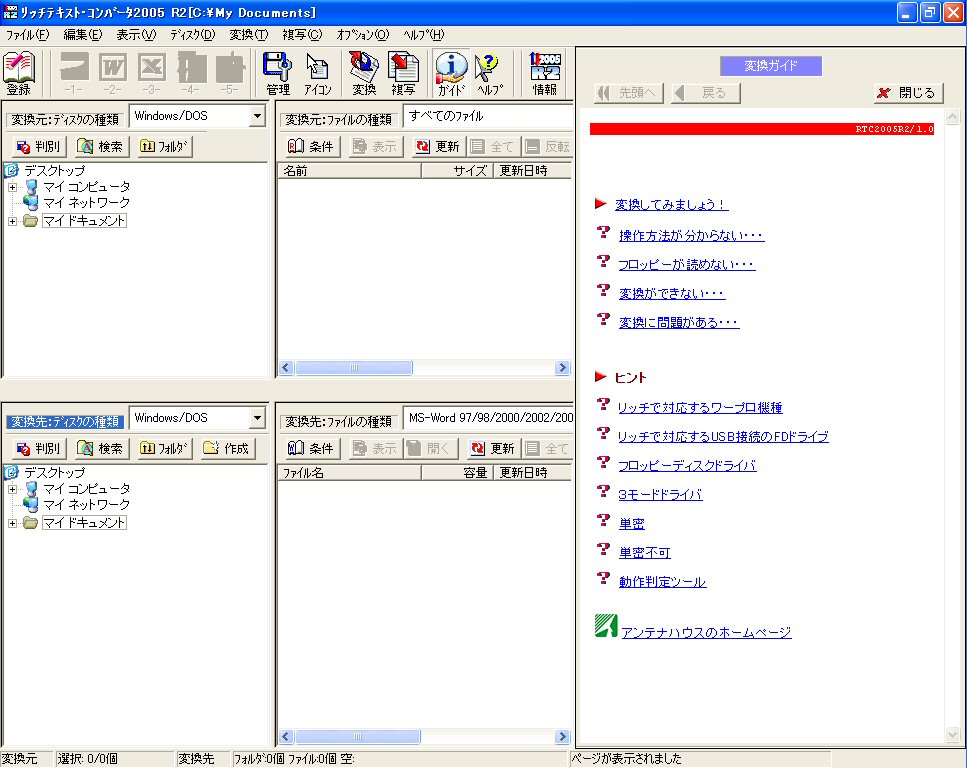Expand マイ ドキュメント in source tree

pos(12,221)
